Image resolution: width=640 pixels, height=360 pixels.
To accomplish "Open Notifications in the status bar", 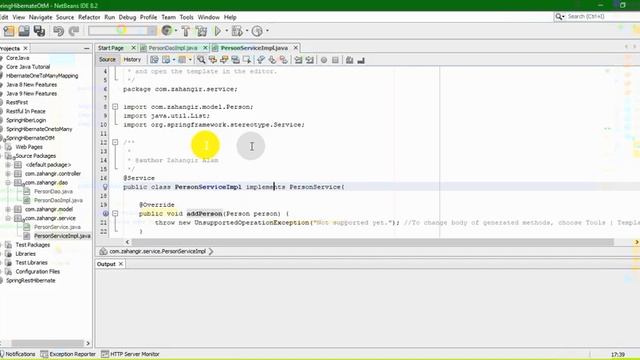I will coord(18,354).
